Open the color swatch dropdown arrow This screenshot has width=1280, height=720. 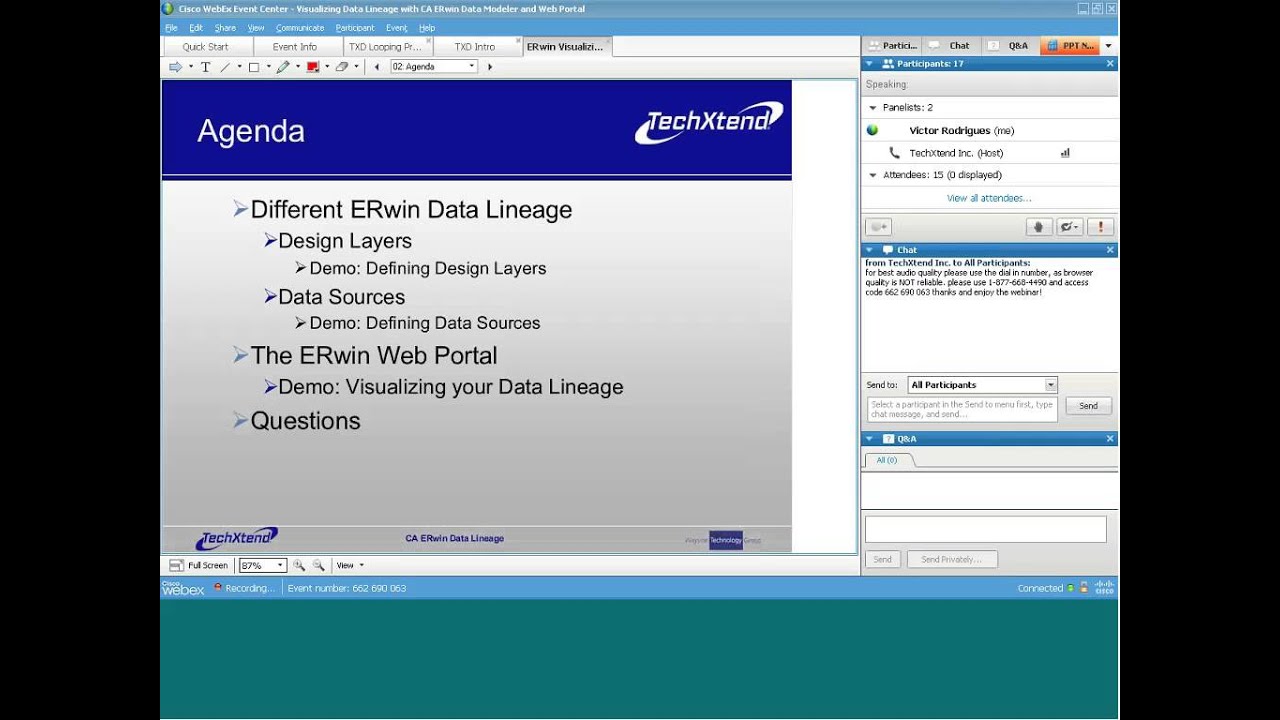[x=326, y=67]
